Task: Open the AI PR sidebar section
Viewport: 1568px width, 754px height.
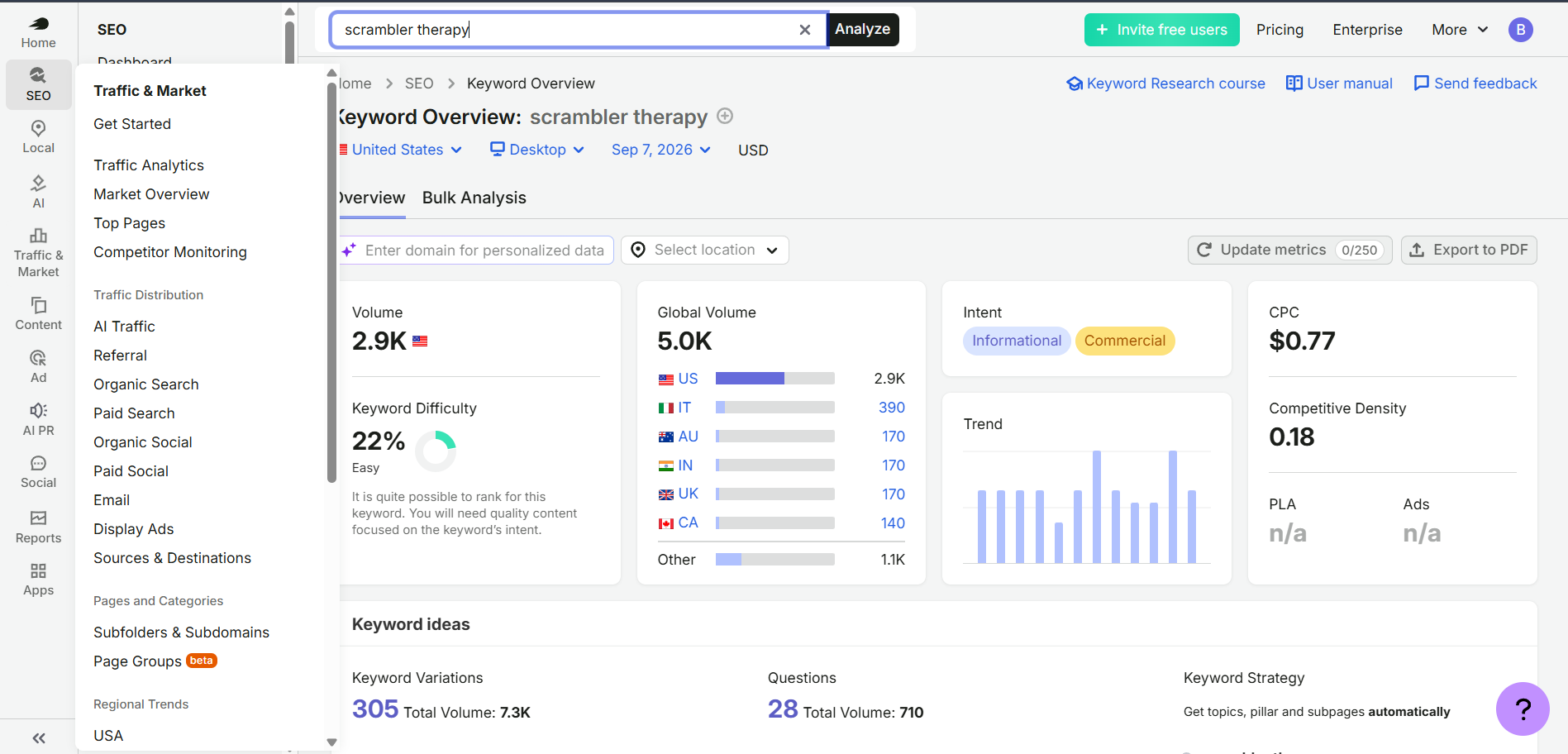Action: pyautogui.click(x=38, y=420)
